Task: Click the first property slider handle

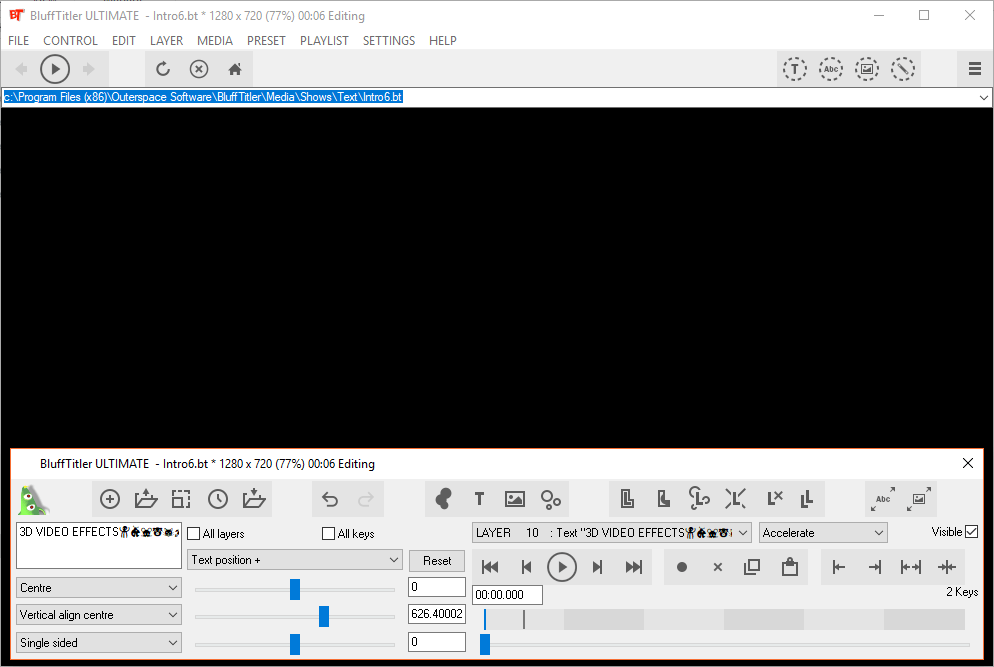Action: point(295,589)
